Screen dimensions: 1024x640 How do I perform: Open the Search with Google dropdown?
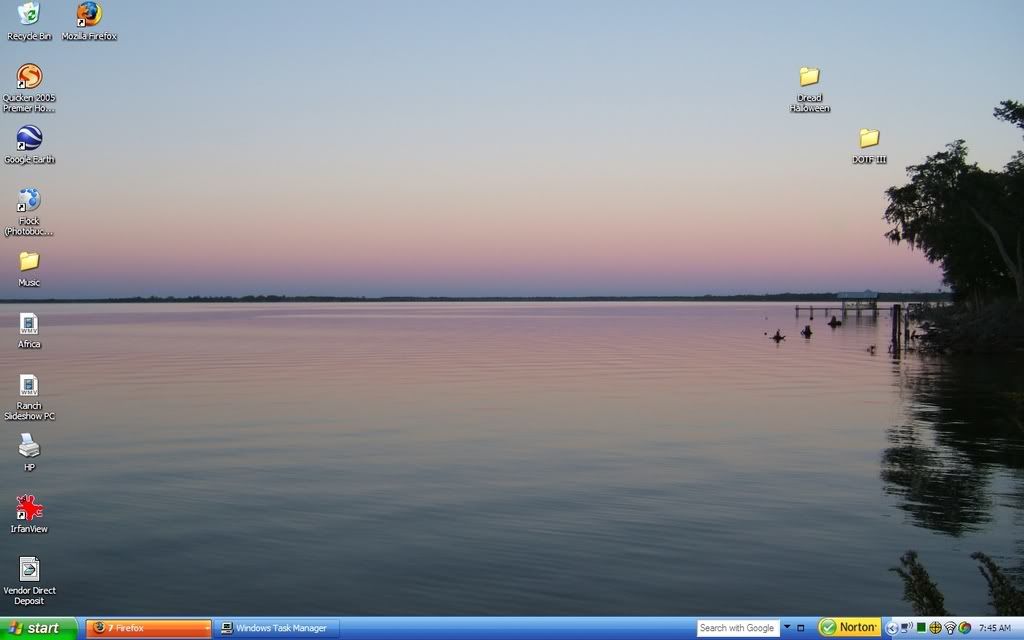point(786,627)
